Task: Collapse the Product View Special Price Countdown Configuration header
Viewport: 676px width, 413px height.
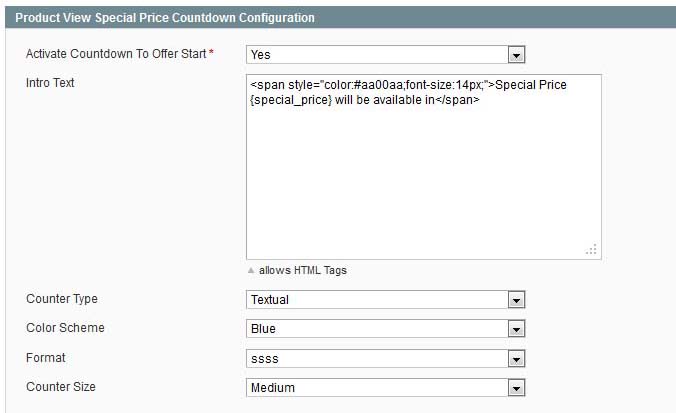Action: click(341, 18)
